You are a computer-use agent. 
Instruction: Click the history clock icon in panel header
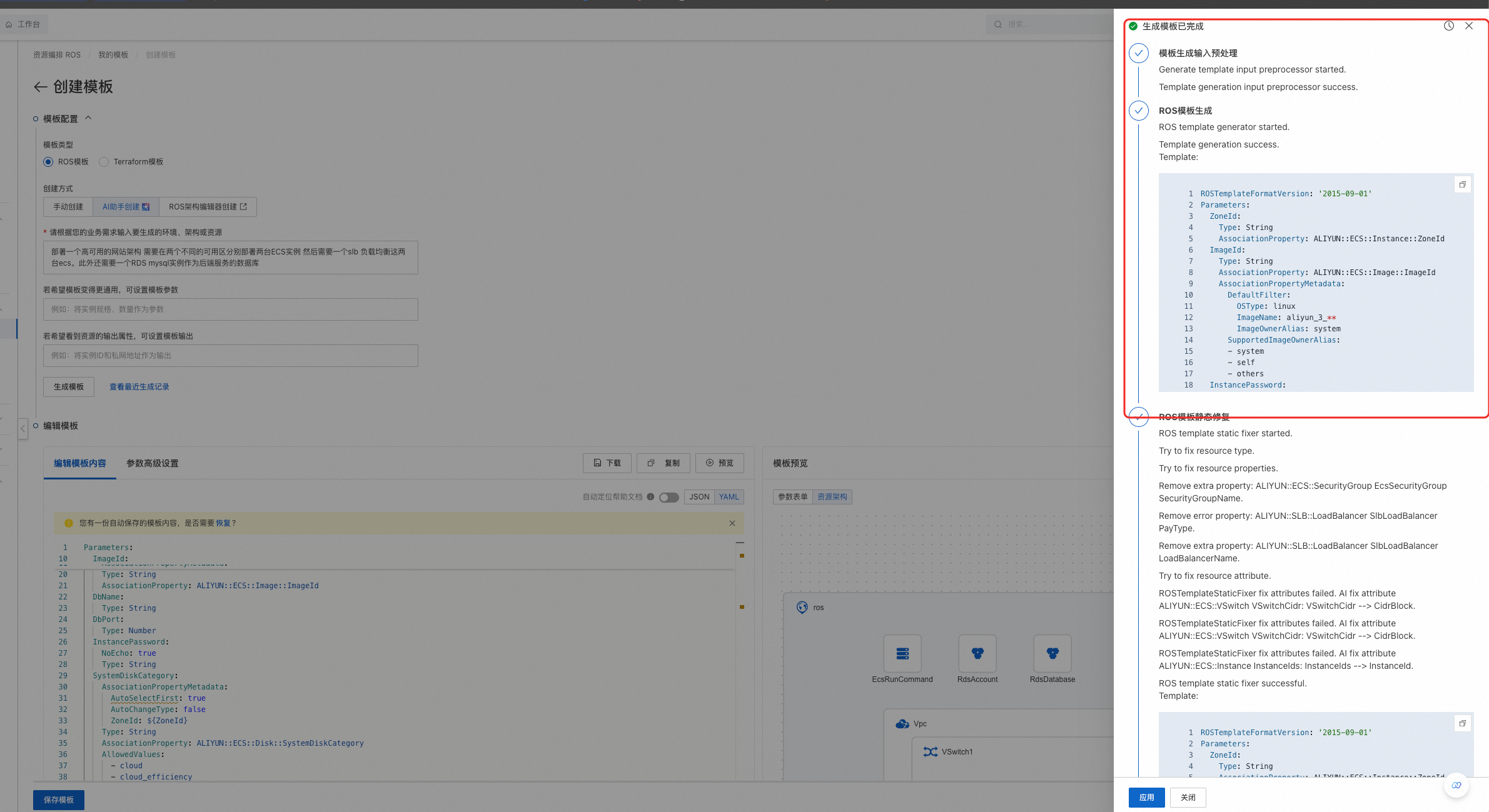(1448, 26)
